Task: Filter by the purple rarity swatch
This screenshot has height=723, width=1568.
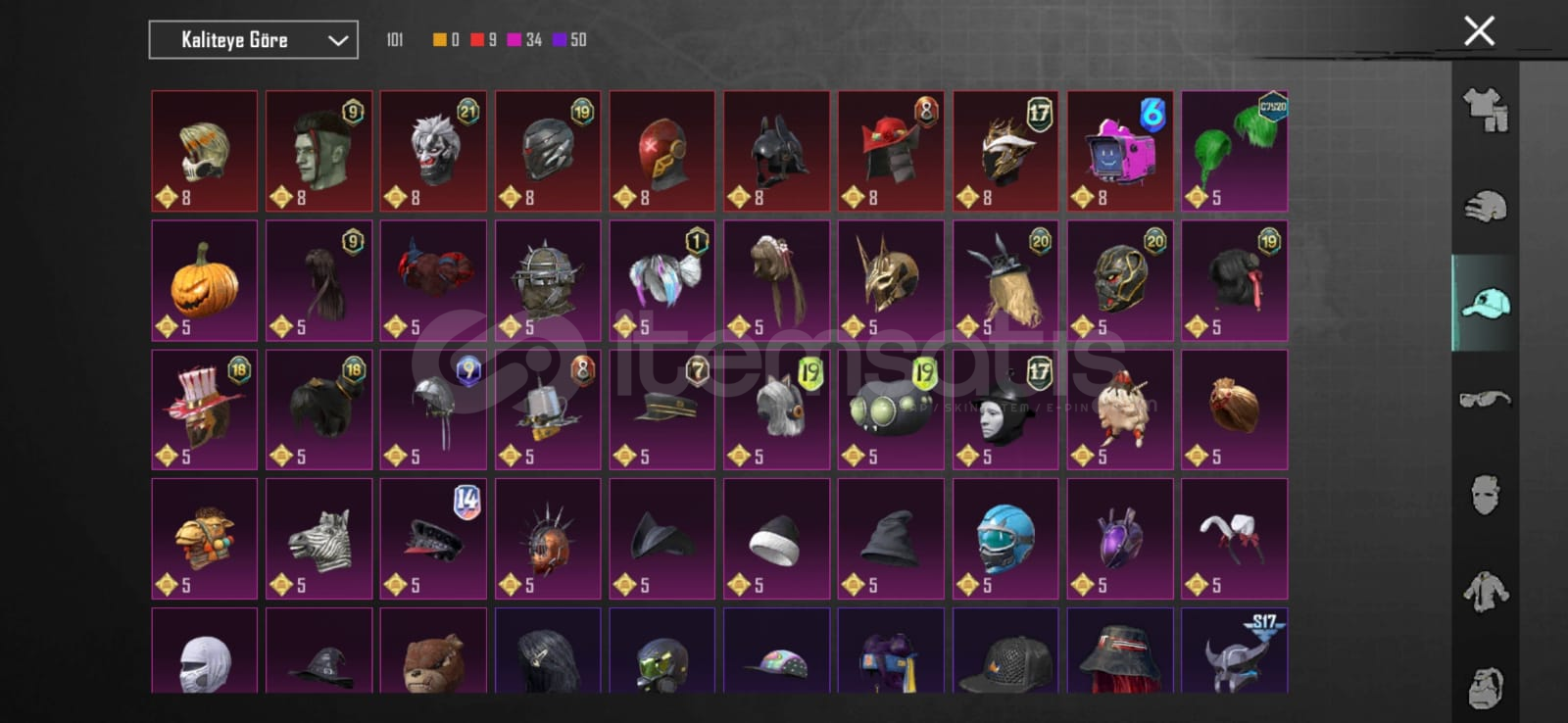Action: point(560,40)
